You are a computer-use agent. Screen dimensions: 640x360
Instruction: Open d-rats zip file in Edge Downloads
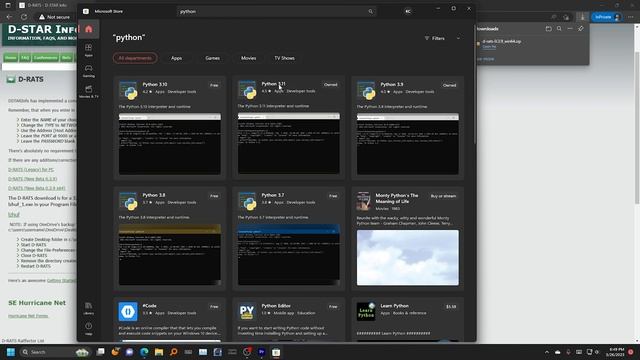click(501, 41)
